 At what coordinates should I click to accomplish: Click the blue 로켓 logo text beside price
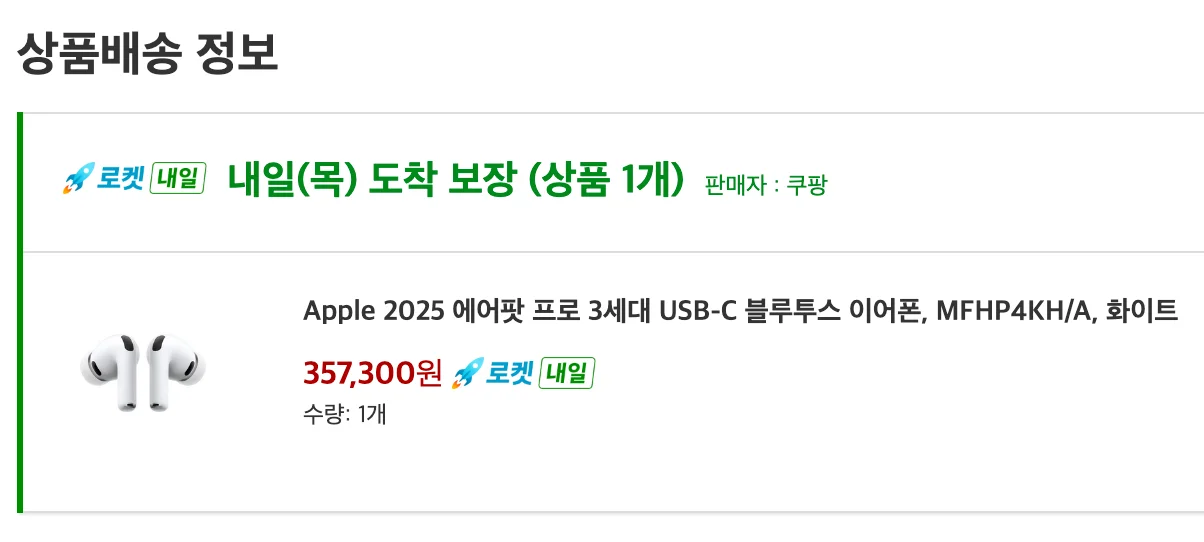click(509, 374)
